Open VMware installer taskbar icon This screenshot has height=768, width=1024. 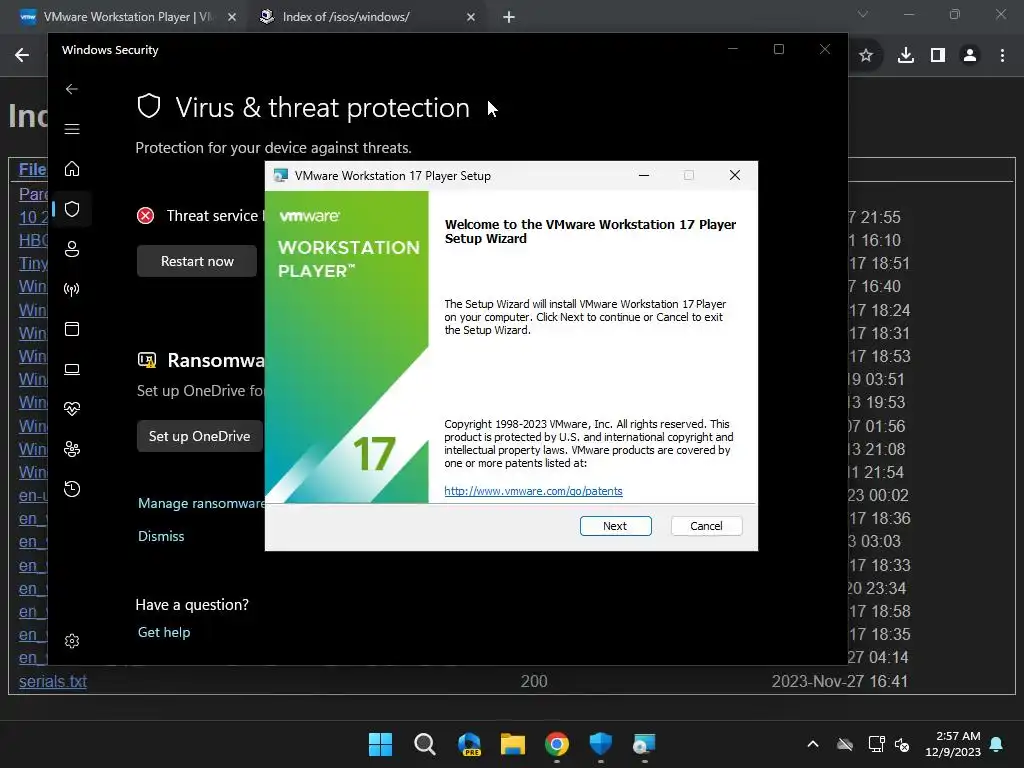[x=645, y=744]
